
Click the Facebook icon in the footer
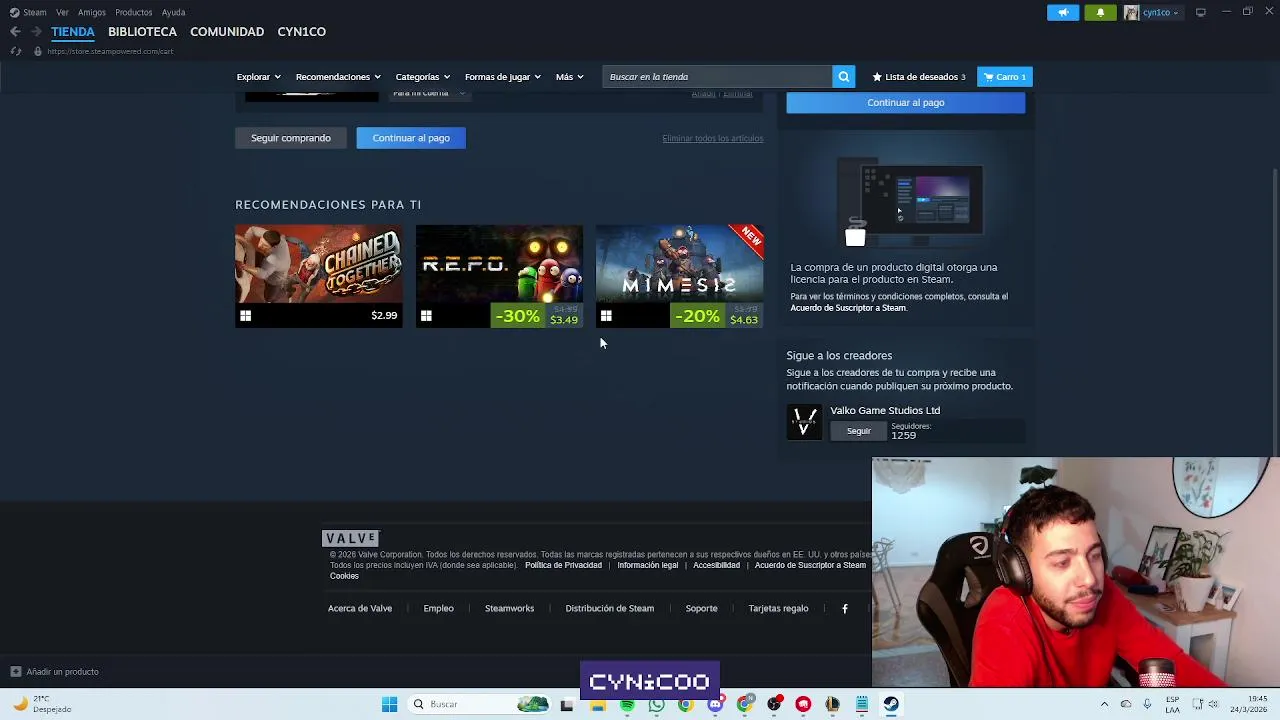pos(845,608)
